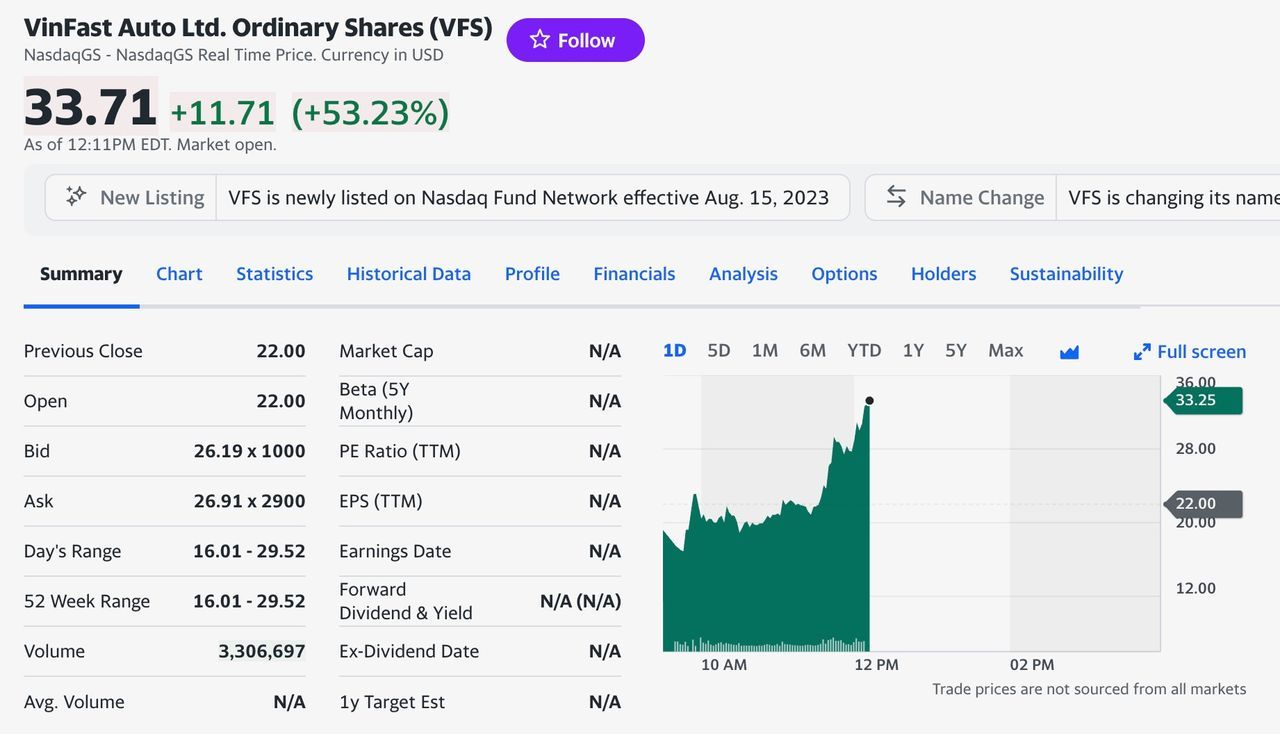Open the Options tab
The height and width of the screenshot is (734, 1280).
coord(844,274)
